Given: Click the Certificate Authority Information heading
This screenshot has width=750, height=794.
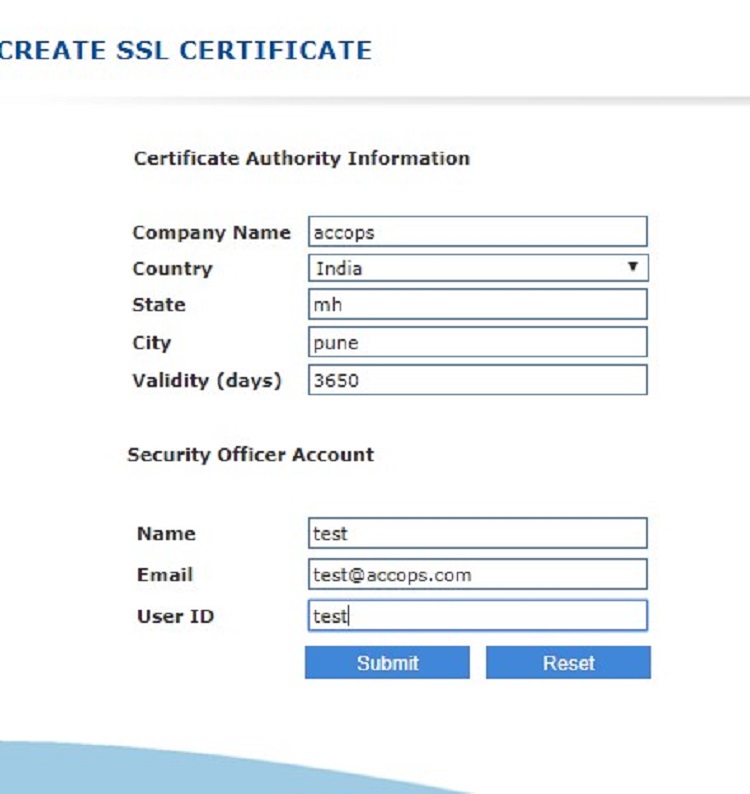Looking at the screenshot, I should pos(302,158).
